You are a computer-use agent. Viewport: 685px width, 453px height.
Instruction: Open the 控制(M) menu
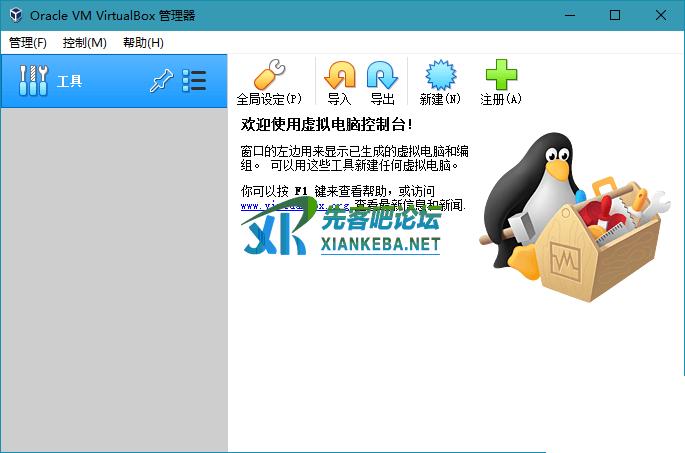tap(84, 43)
